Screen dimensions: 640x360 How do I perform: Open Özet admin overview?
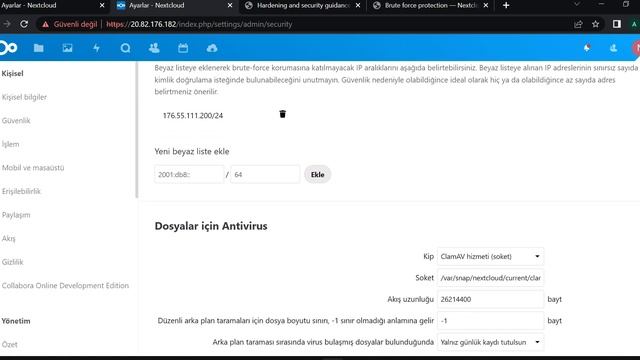pyautogui.click(x=10, y=344)
